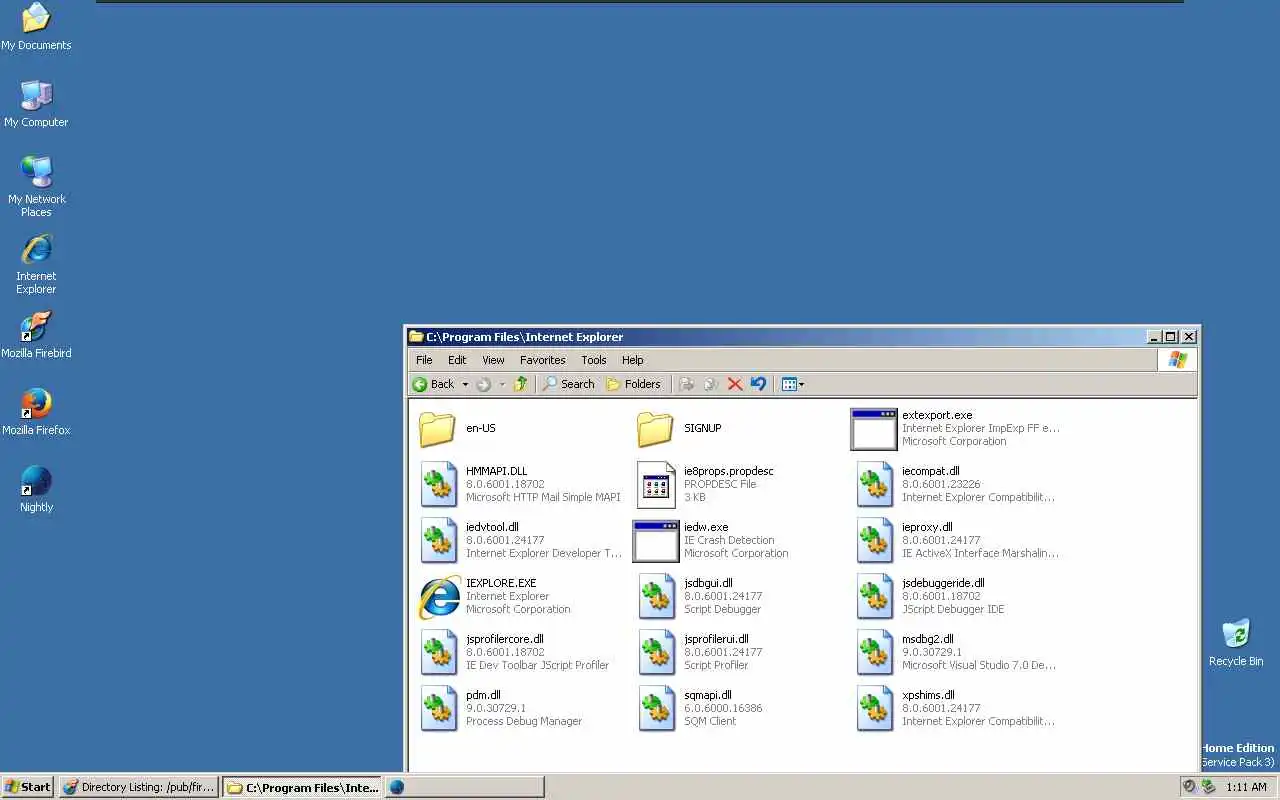Click the msdbg2.dll file name
1280x800 pixels.
[928, 639]
